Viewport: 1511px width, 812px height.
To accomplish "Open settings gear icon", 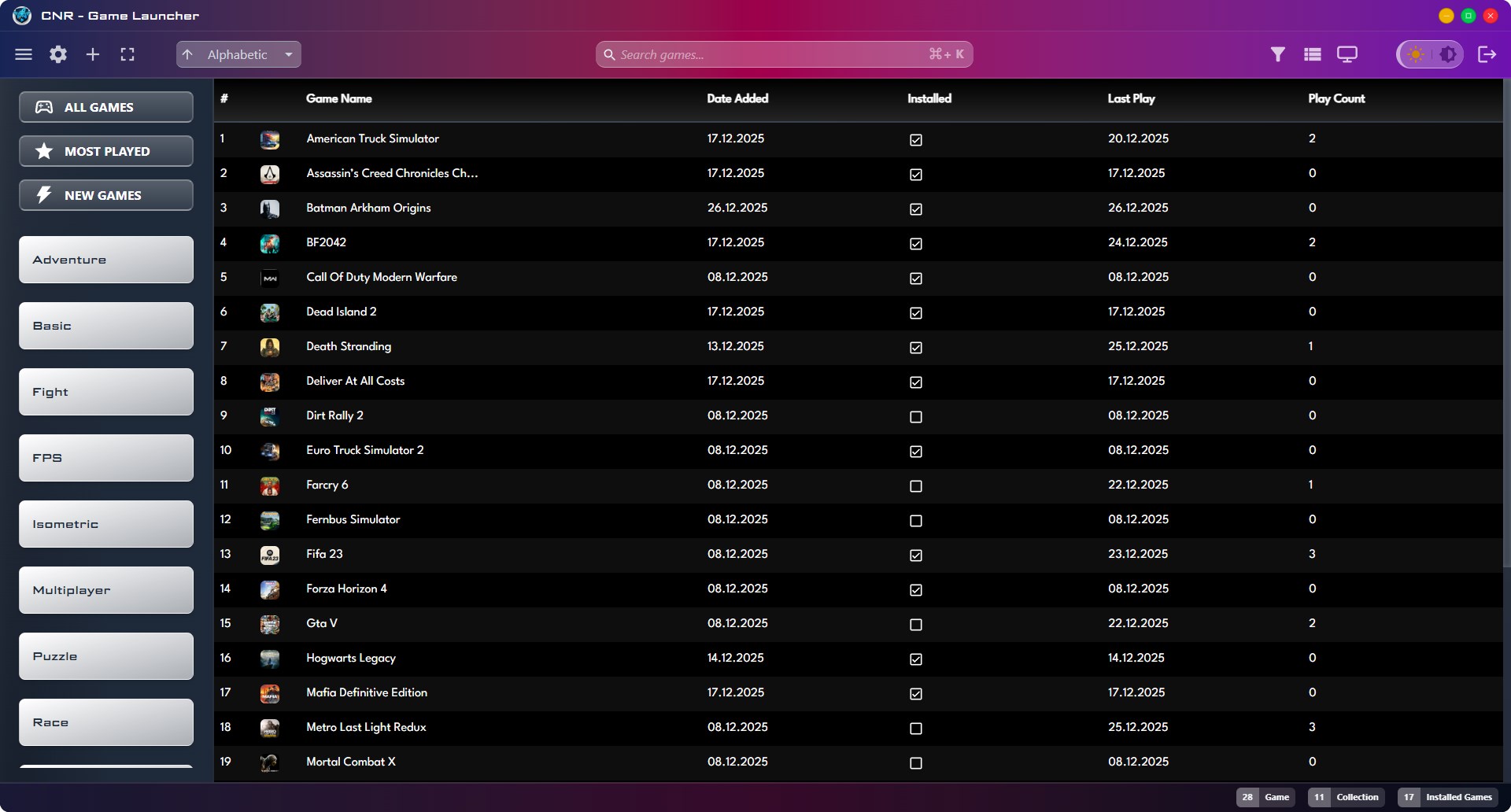I will pos(58,54).
